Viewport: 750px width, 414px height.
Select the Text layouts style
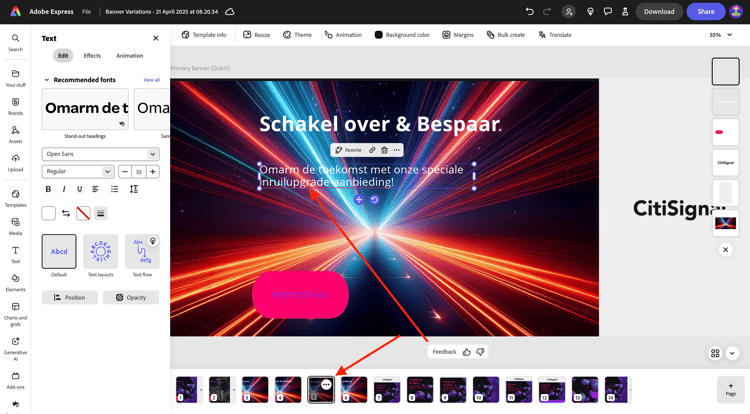tap(100, 251)
